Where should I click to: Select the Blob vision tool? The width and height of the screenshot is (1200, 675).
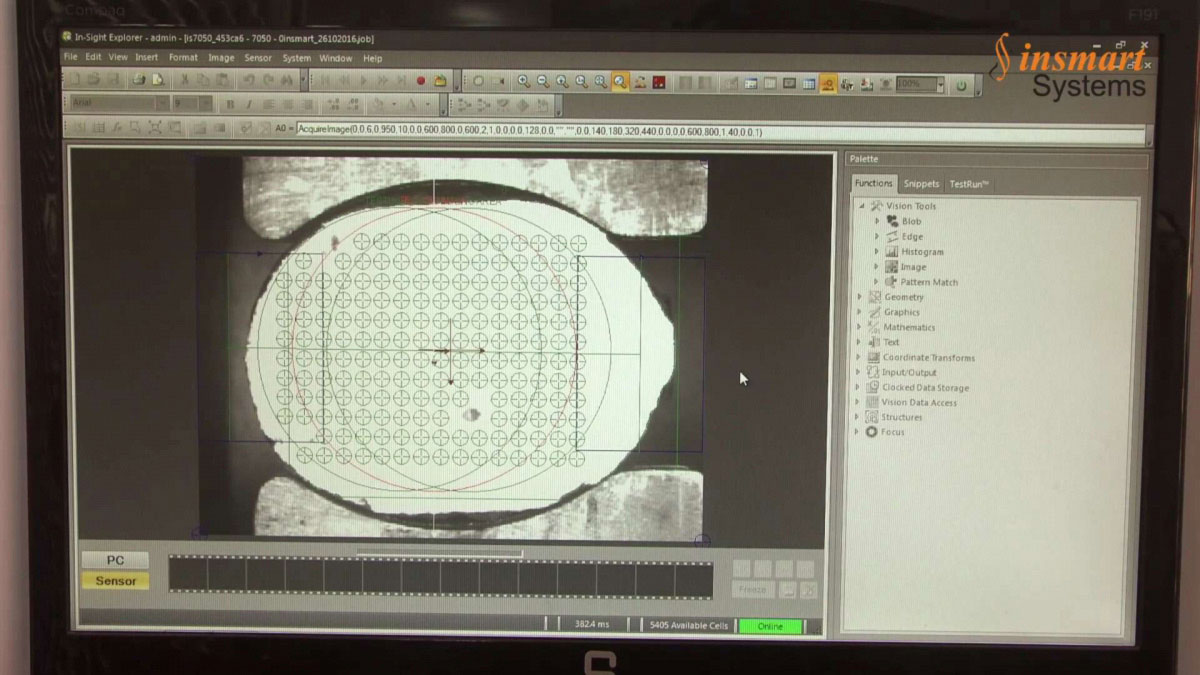pyautogui.click(x=911, y=221)
